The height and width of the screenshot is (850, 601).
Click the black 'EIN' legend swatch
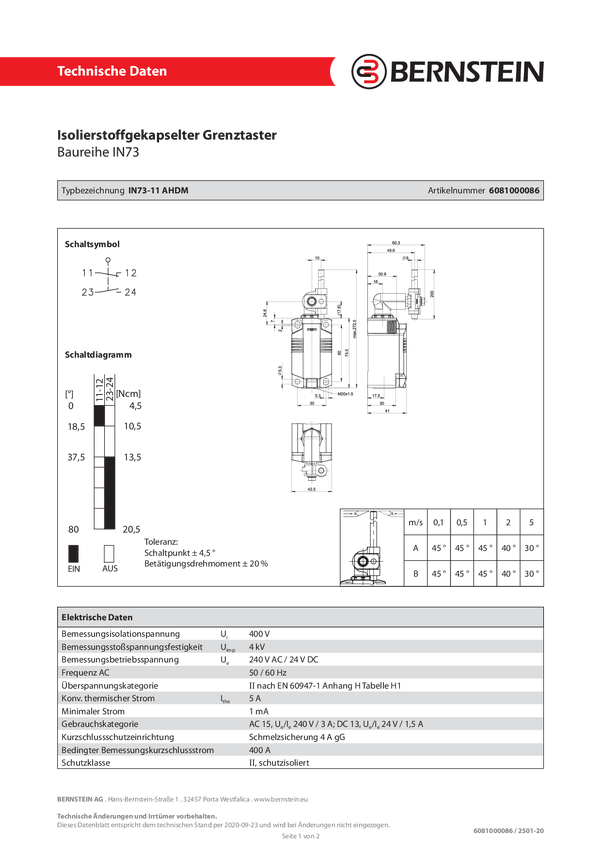click(x=73, y=553)
